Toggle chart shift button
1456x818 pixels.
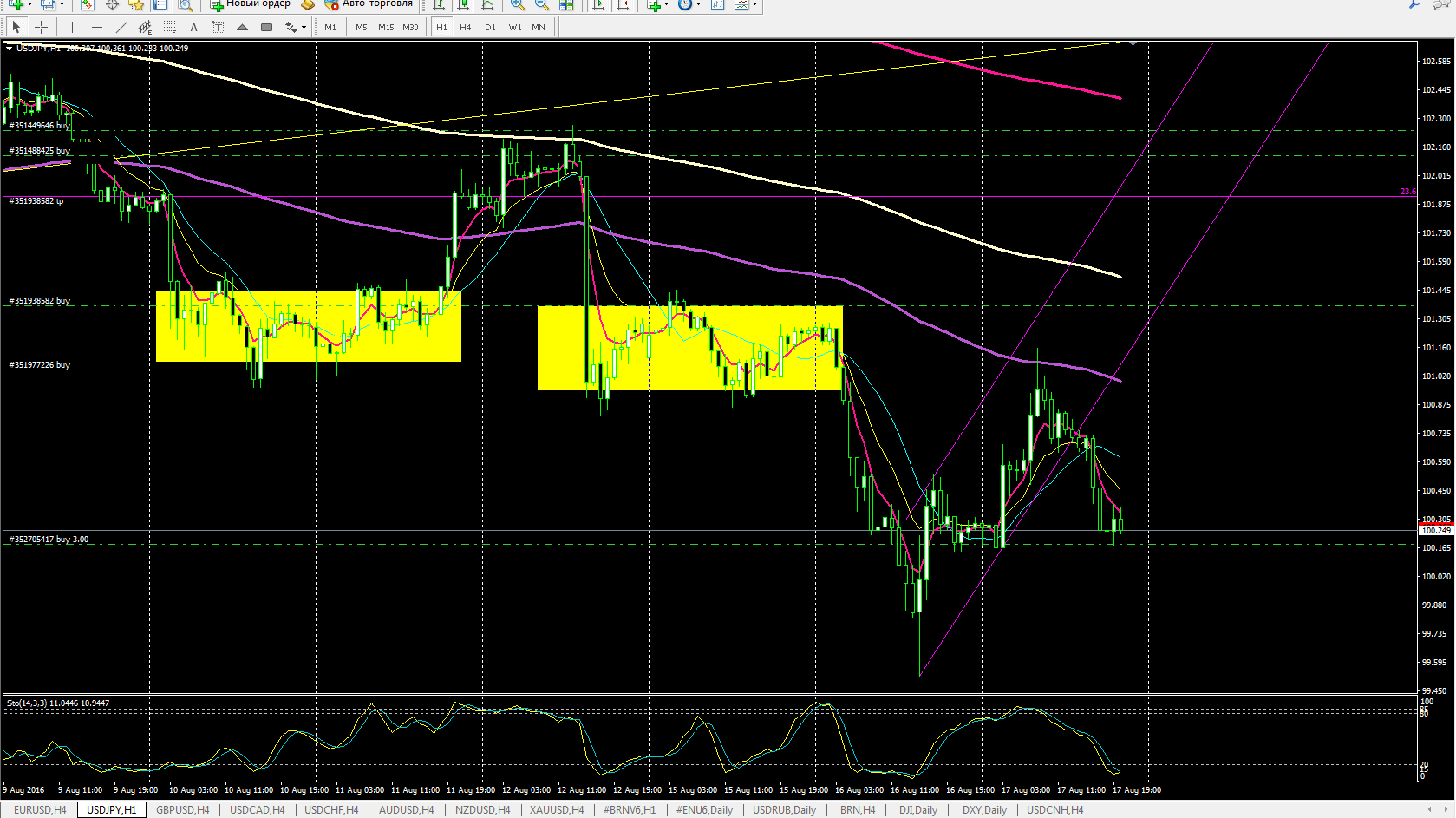tap(623, 4)
